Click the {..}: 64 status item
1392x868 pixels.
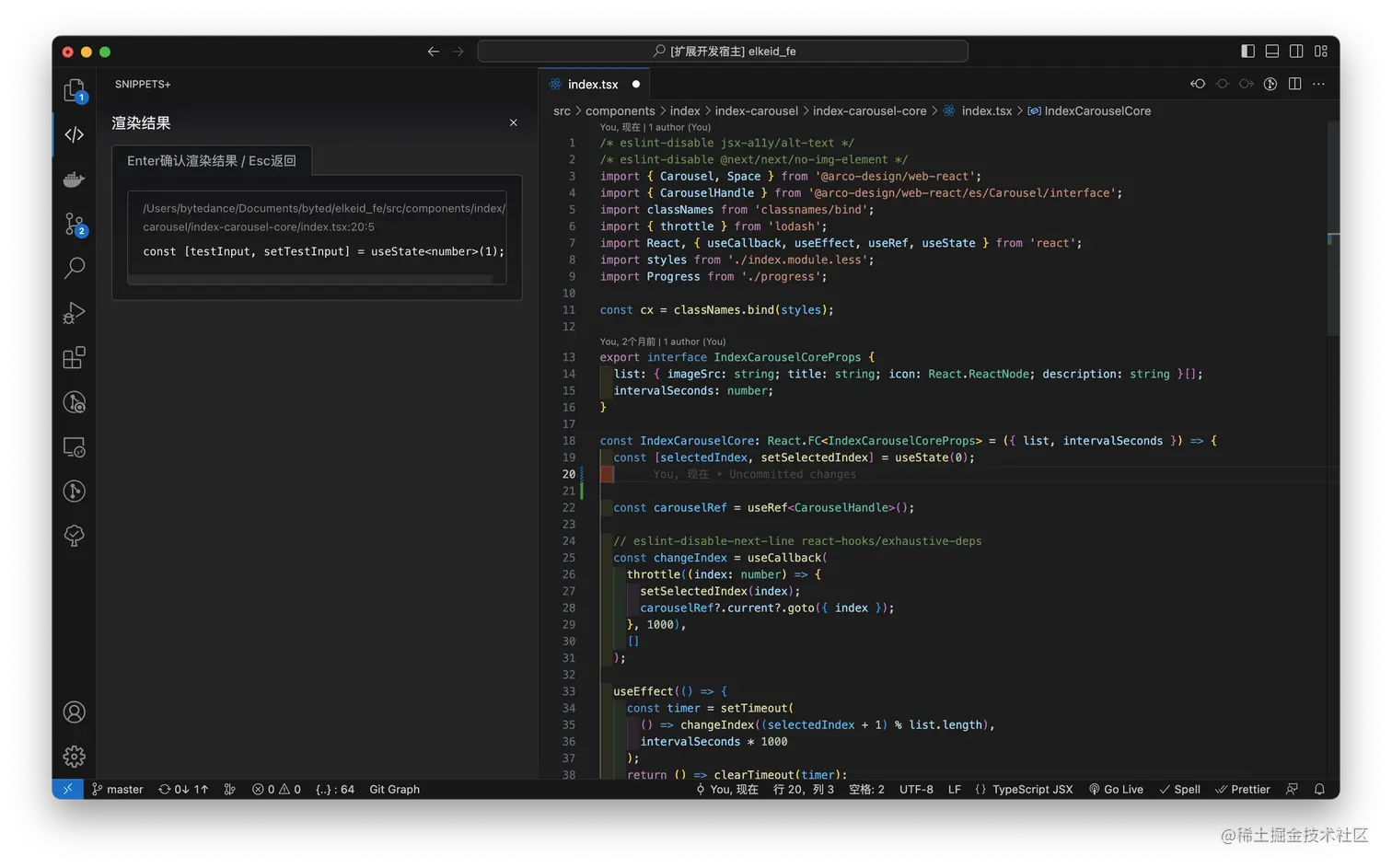click(x=335, y=789)
